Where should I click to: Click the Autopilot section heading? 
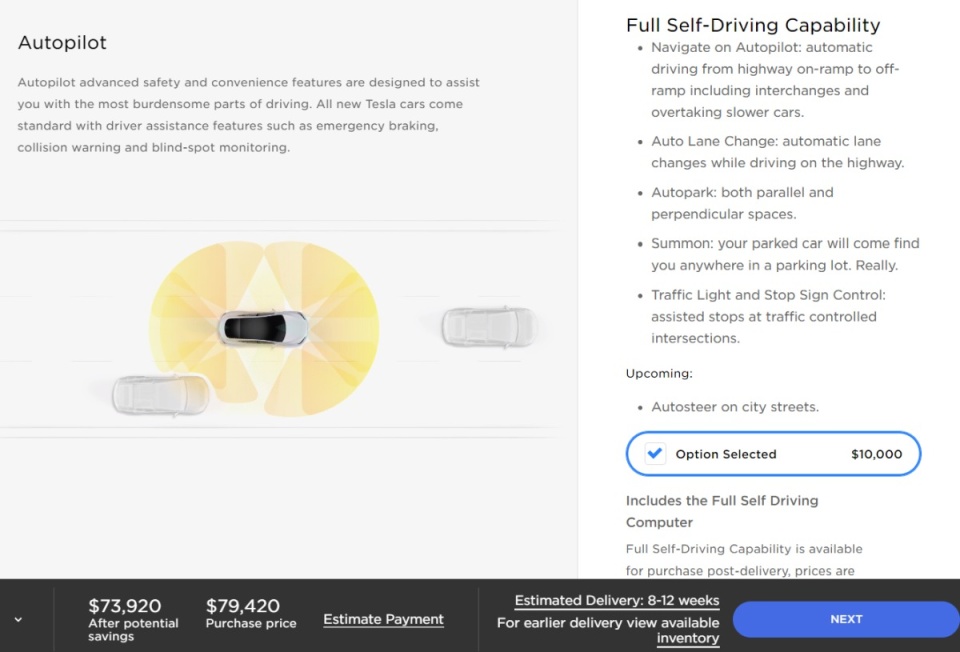tap(62, 43)
